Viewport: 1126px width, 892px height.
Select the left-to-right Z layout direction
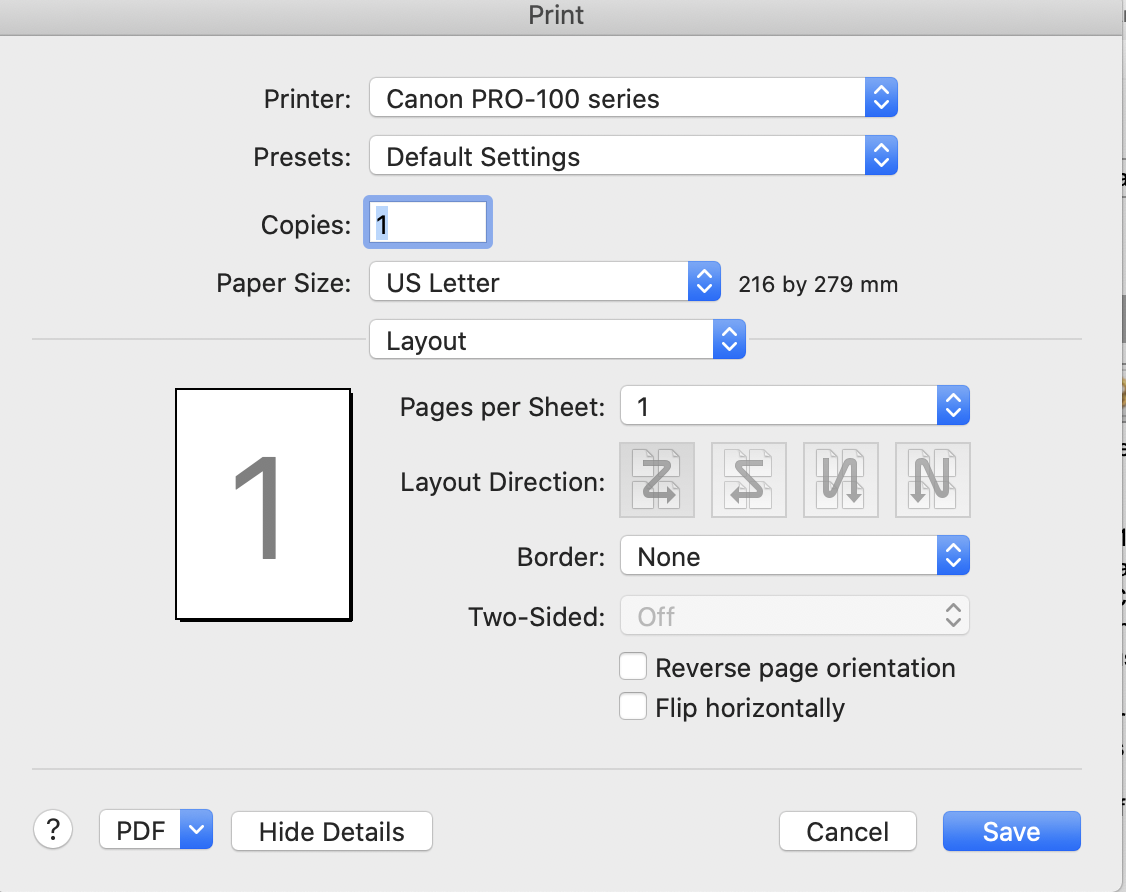click(x=657, y=480)
